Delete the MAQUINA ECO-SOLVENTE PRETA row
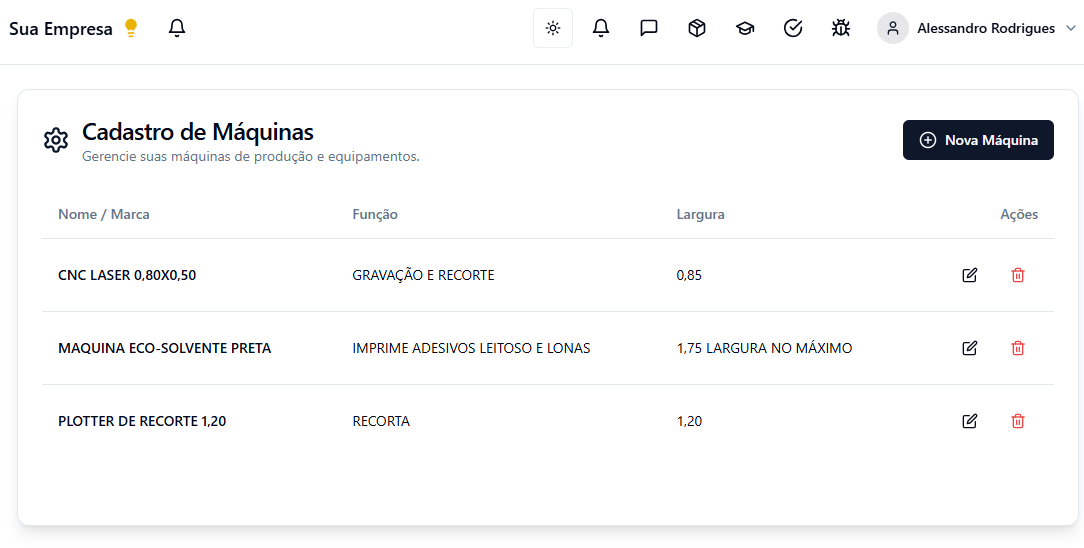Viewport: 1084px width, 548px height. [1018, 348]
